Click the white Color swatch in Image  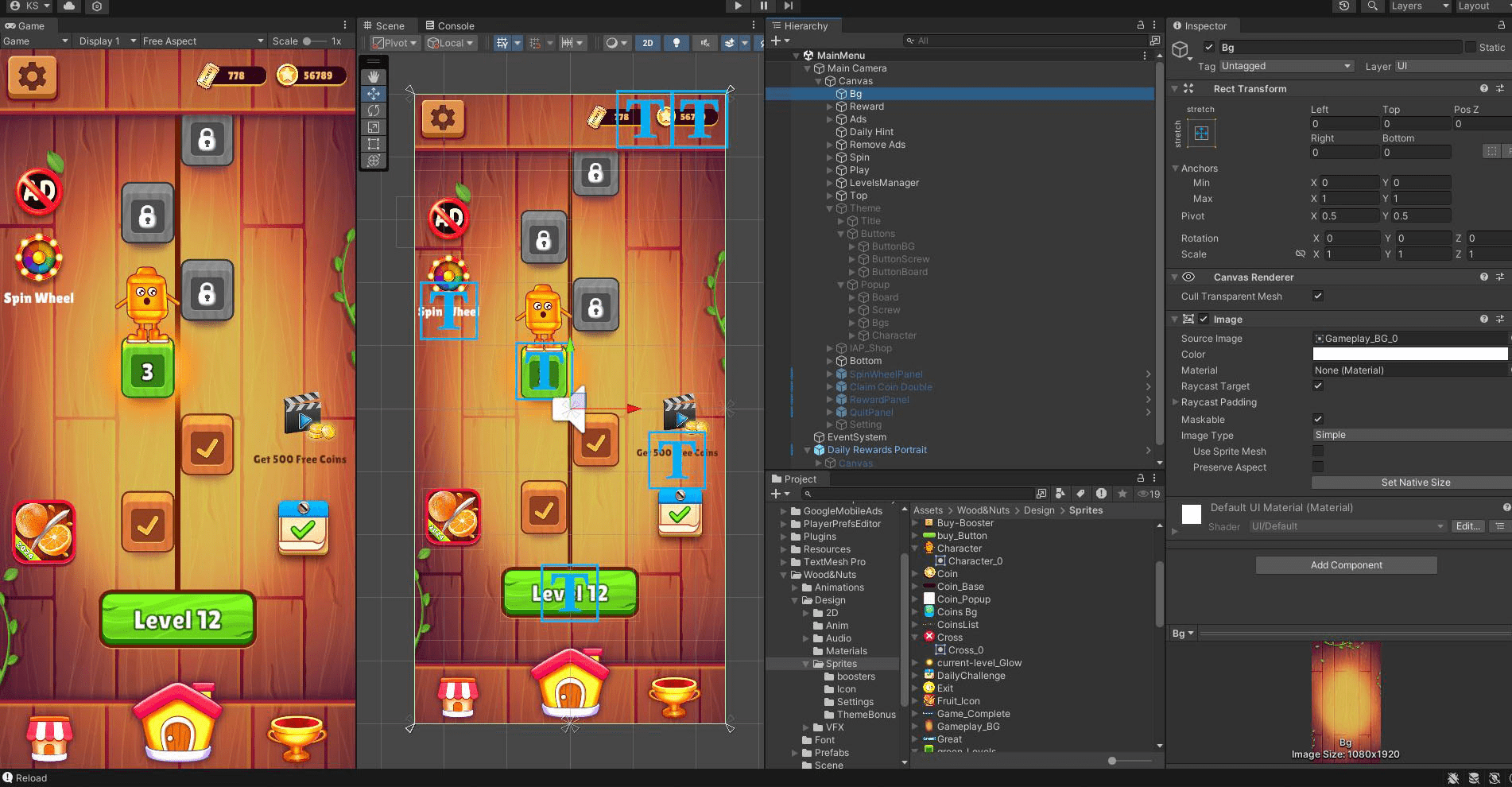coord(1409,355)
